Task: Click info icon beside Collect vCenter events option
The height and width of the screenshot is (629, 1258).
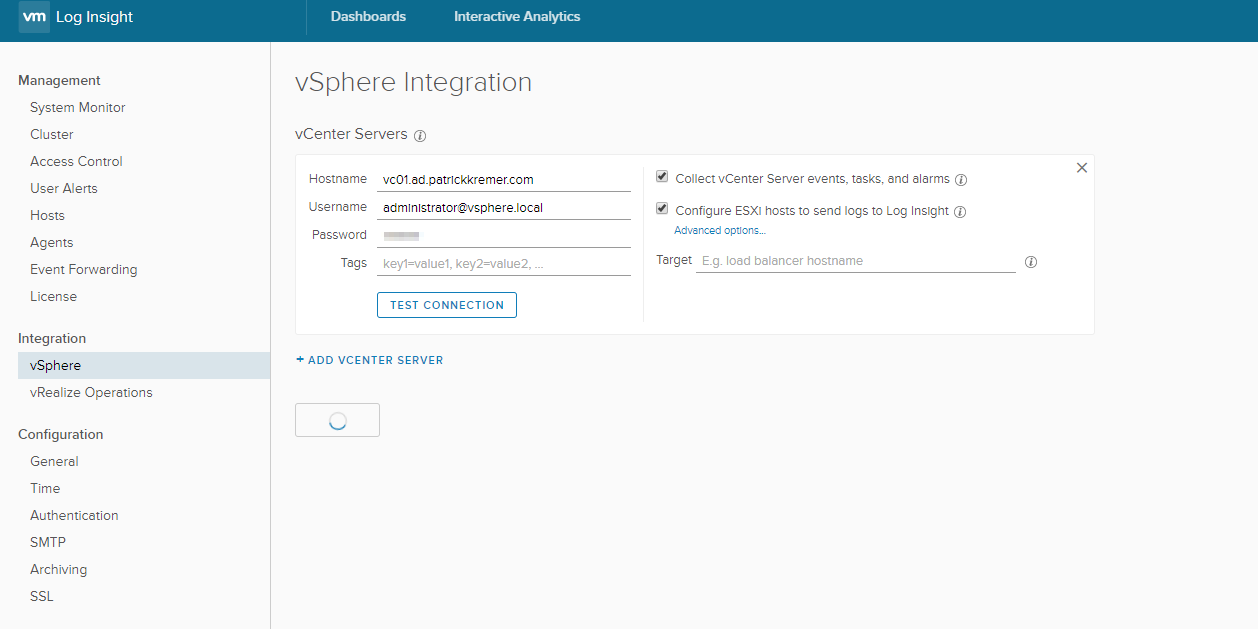Action: point(961,180)
